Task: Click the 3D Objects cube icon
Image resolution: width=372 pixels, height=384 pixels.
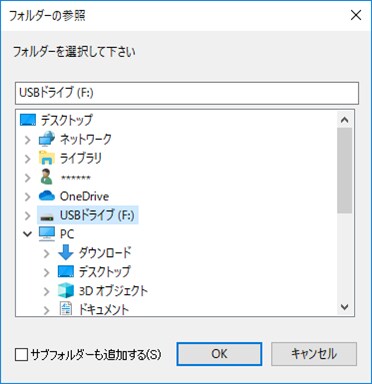Action: coord(66,290)
